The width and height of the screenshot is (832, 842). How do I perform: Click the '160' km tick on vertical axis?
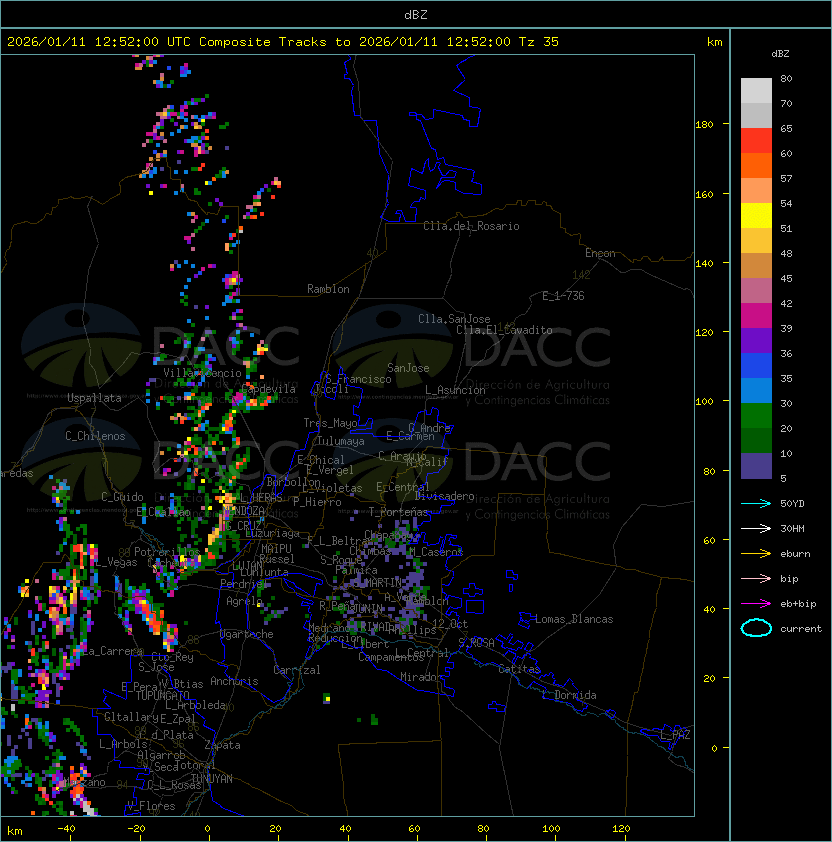point(704,194)
